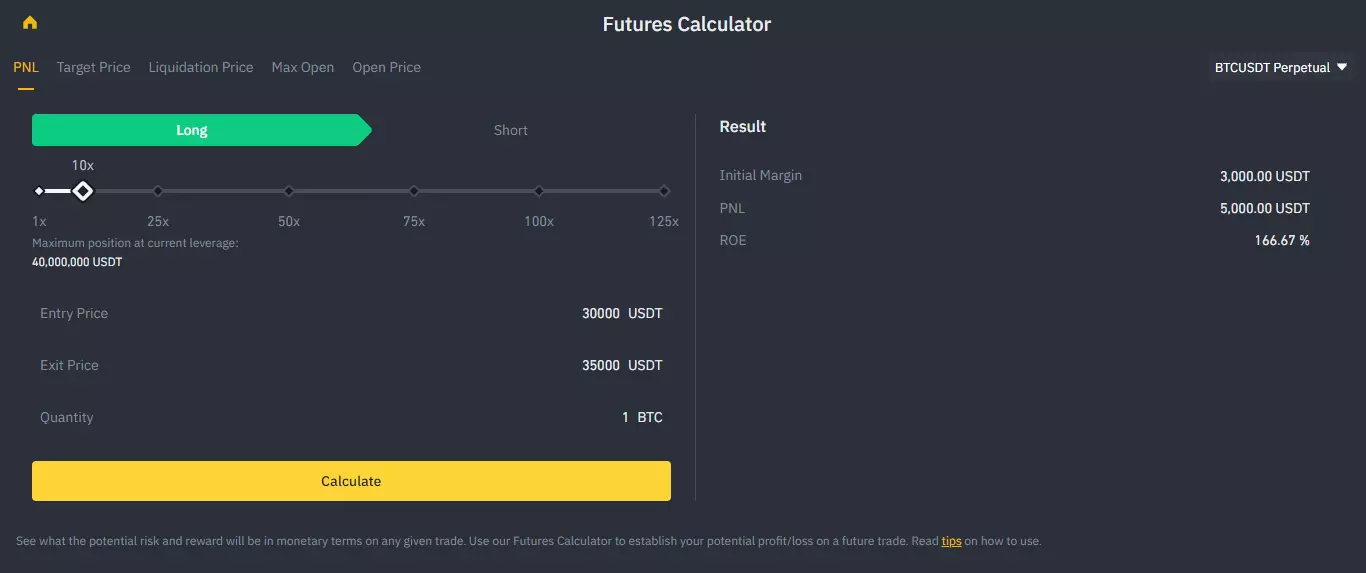This screenshot has width=1366, height=573.
Task: Select the PNL tab
Action: [x=26, y=67]
